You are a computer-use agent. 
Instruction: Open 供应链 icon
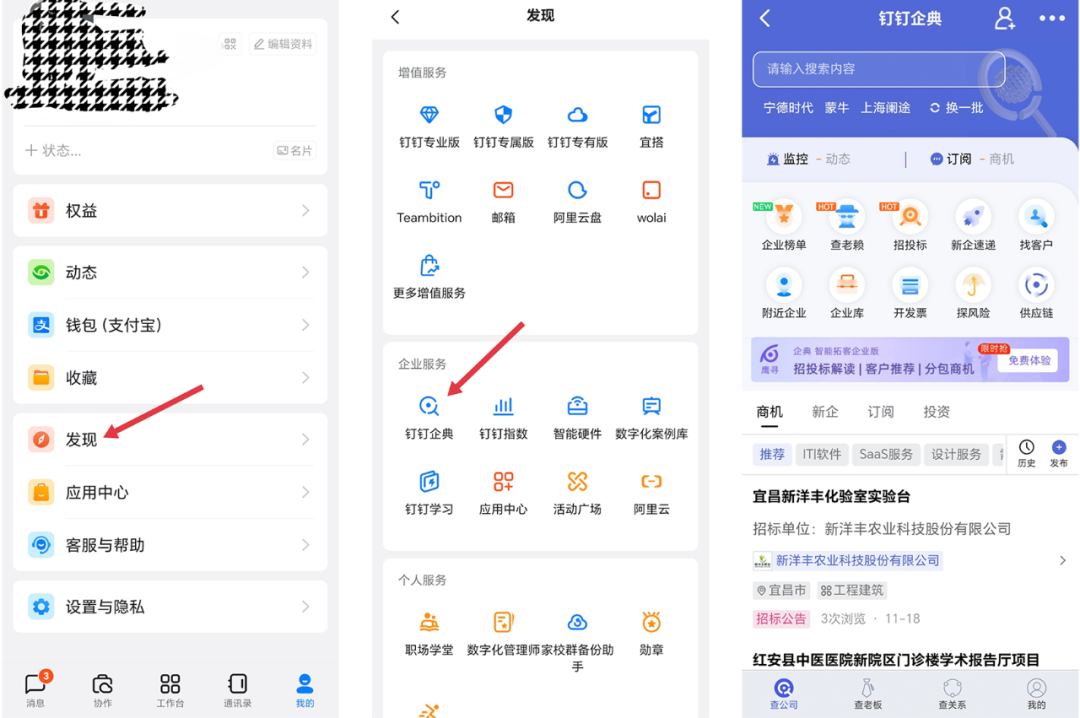point(1036,295)
